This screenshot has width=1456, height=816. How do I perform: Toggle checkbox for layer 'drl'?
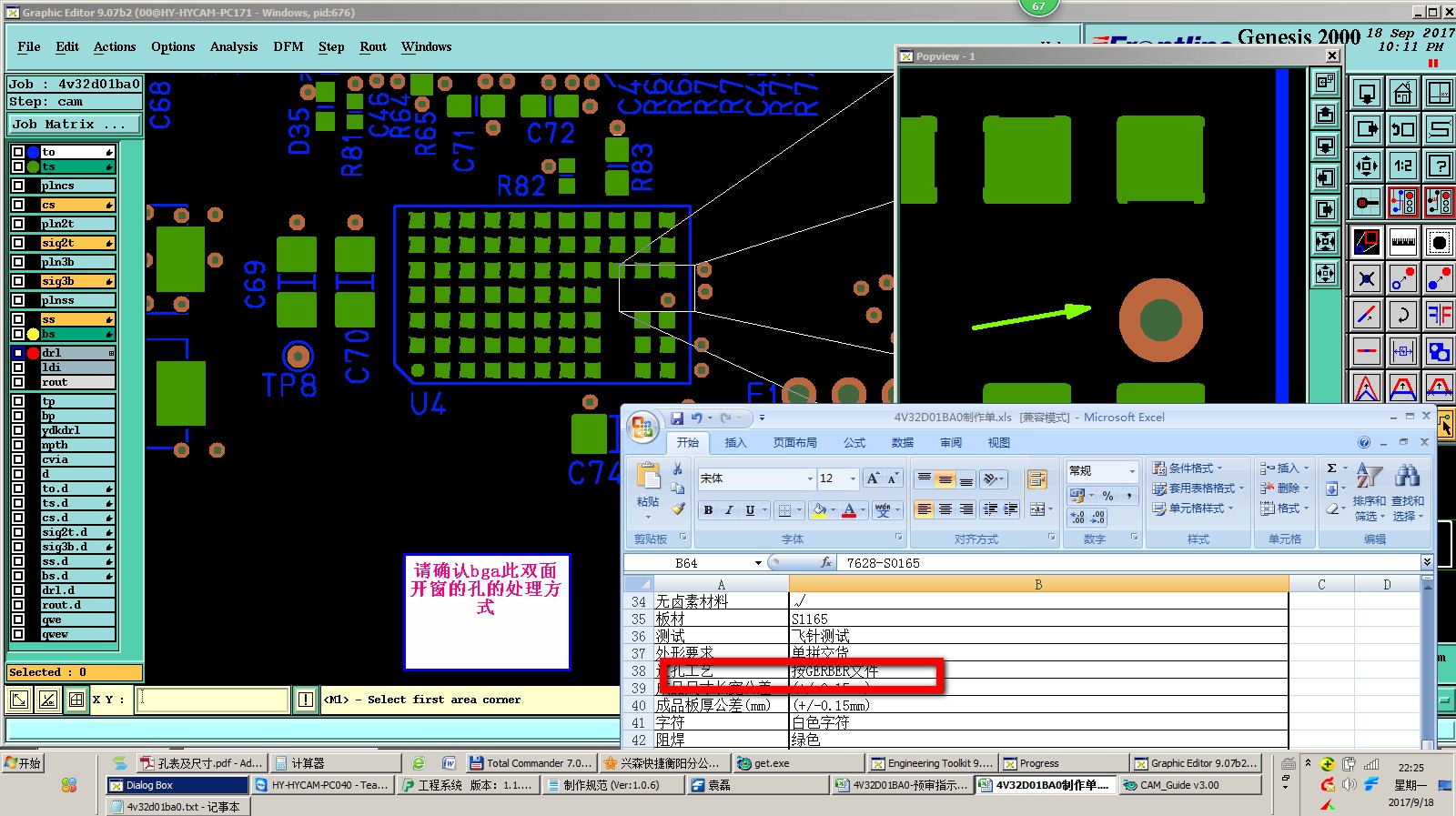click(18, 353)
